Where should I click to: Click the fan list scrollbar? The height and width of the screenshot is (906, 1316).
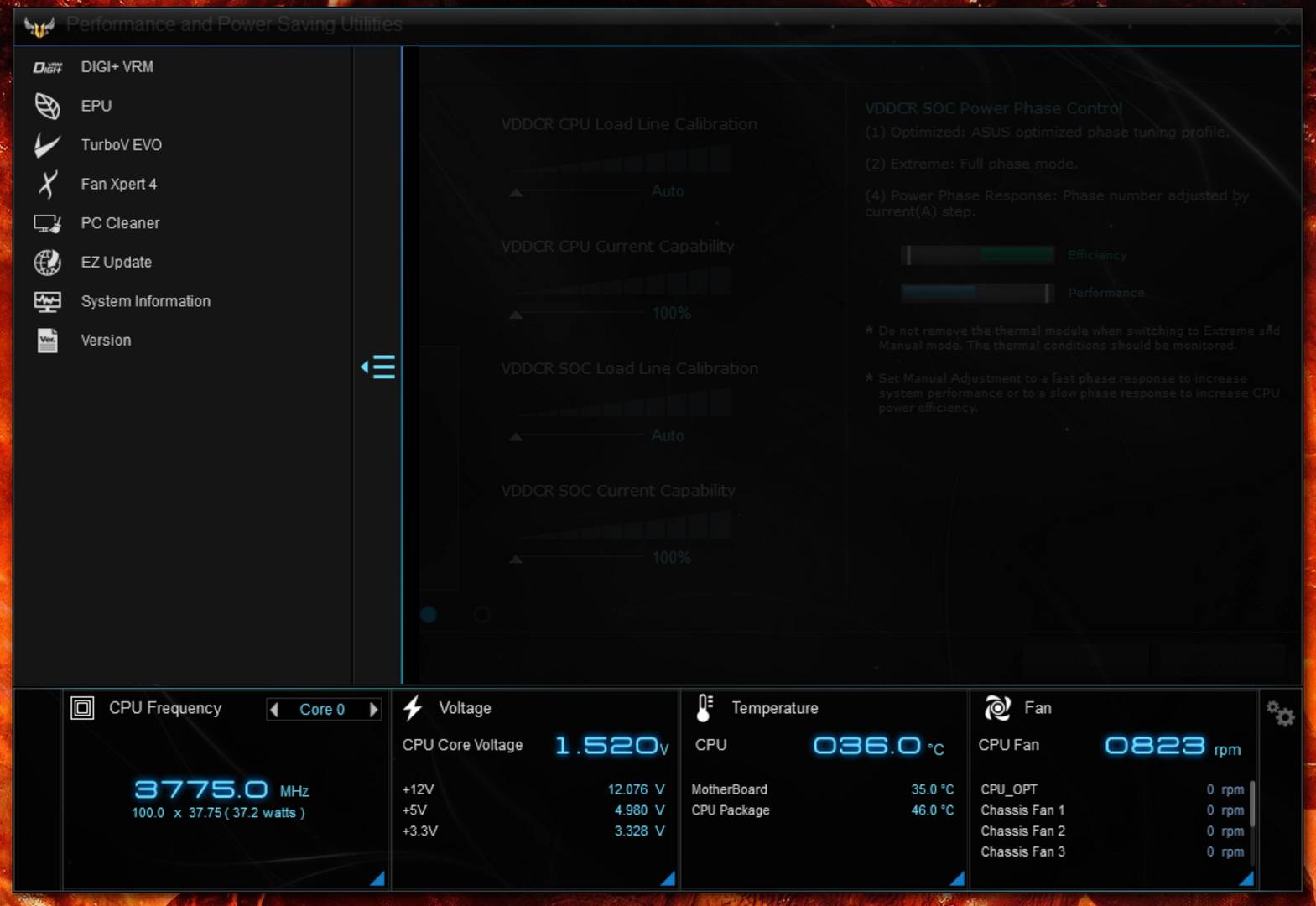point(1252,804)
